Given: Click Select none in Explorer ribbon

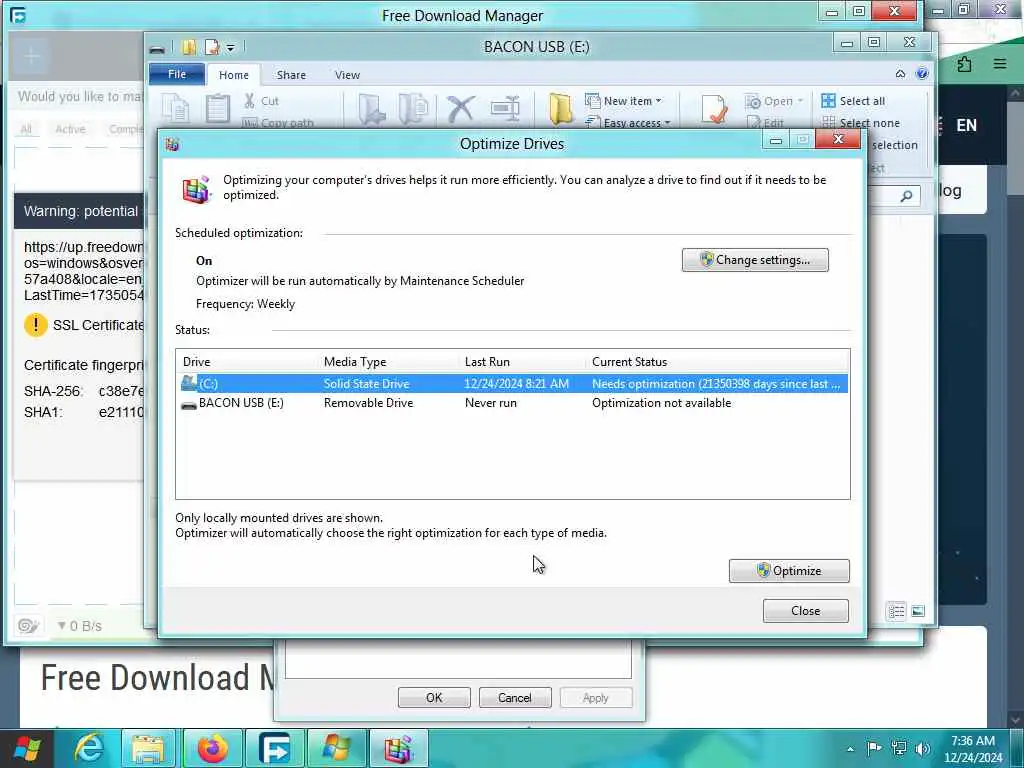Looking at the screenshot, I should click(x=861, y=123).
